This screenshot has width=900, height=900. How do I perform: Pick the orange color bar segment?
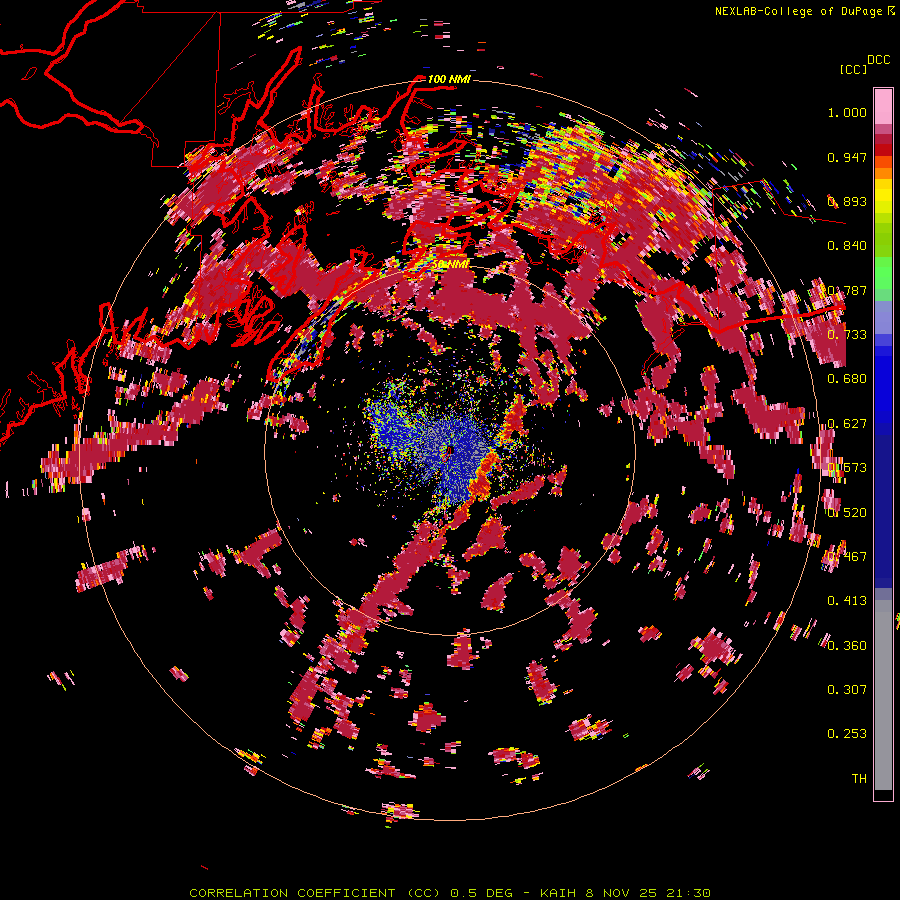pyautogui.click(x=883, y=173)
